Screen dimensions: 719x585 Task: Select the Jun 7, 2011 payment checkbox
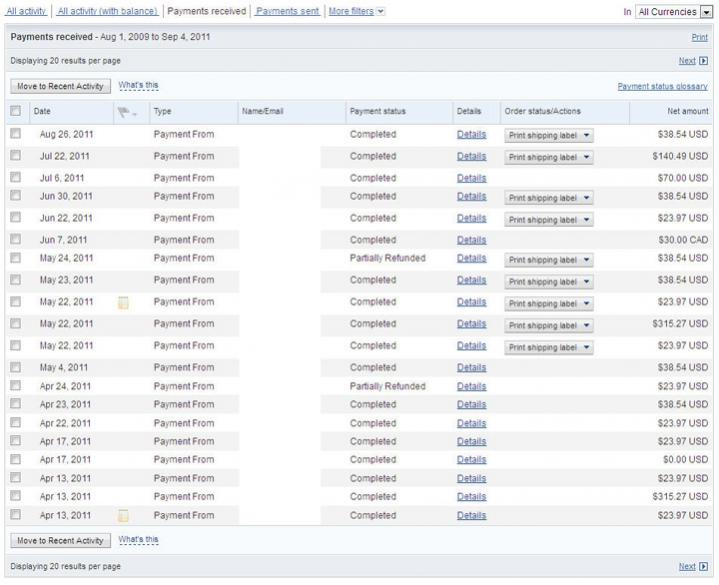click(15, 240)
